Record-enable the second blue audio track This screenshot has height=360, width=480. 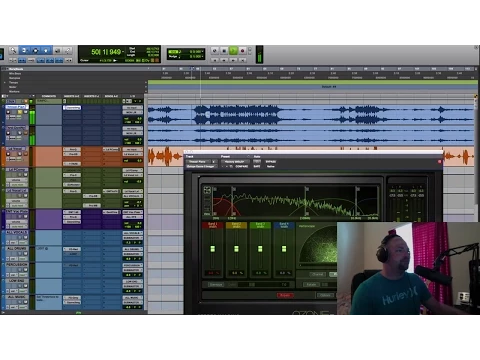pyautogui.click(x=8, y=133)
